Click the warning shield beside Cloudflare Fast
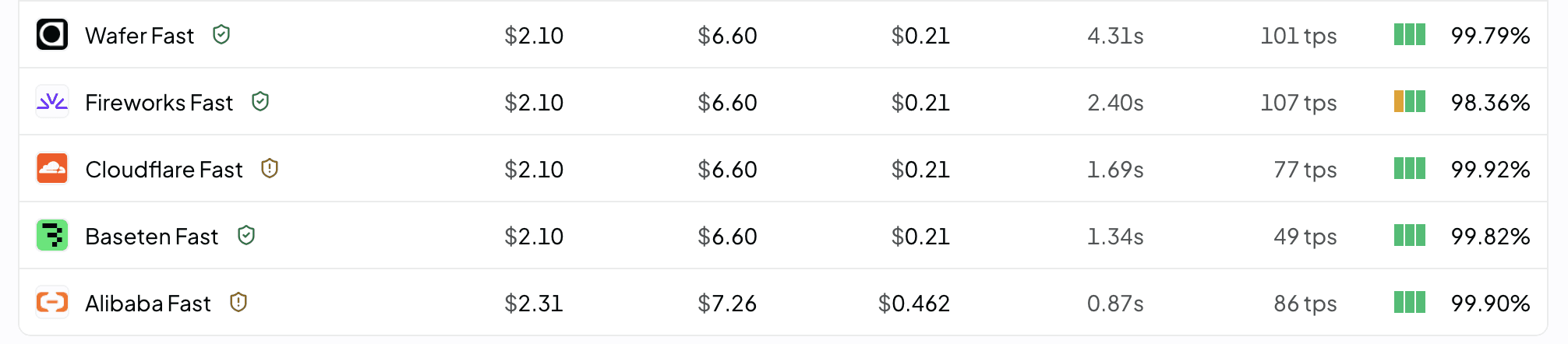This screenshot has width=1568, height=344. (x=270, y=168)
